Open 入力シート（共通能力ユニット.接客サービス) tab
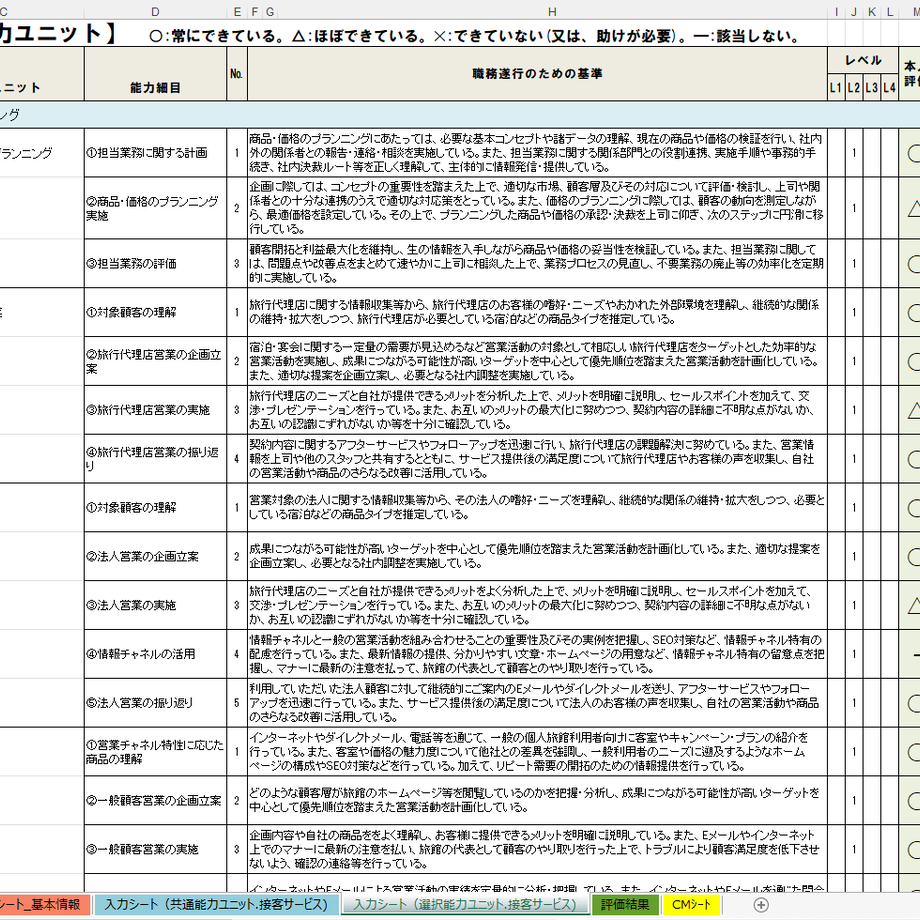Image resolution: width=920 pixels, height=920 pixels. pos(216,905)
